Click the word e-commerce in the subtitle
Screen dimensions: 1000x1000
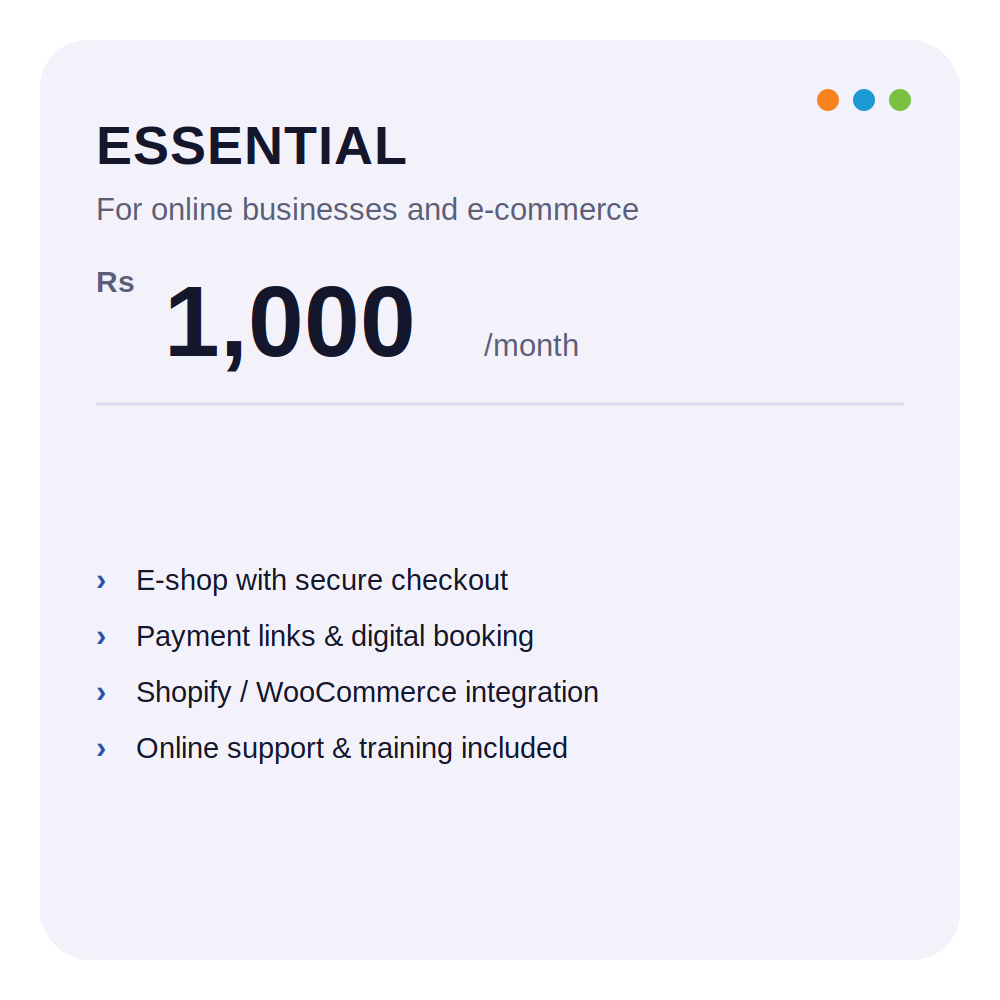(553, 210)
